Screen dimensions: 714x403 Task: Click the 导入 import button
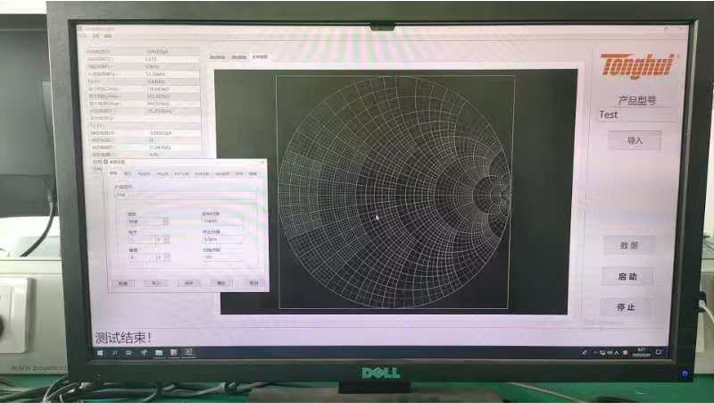coord(634,141)
